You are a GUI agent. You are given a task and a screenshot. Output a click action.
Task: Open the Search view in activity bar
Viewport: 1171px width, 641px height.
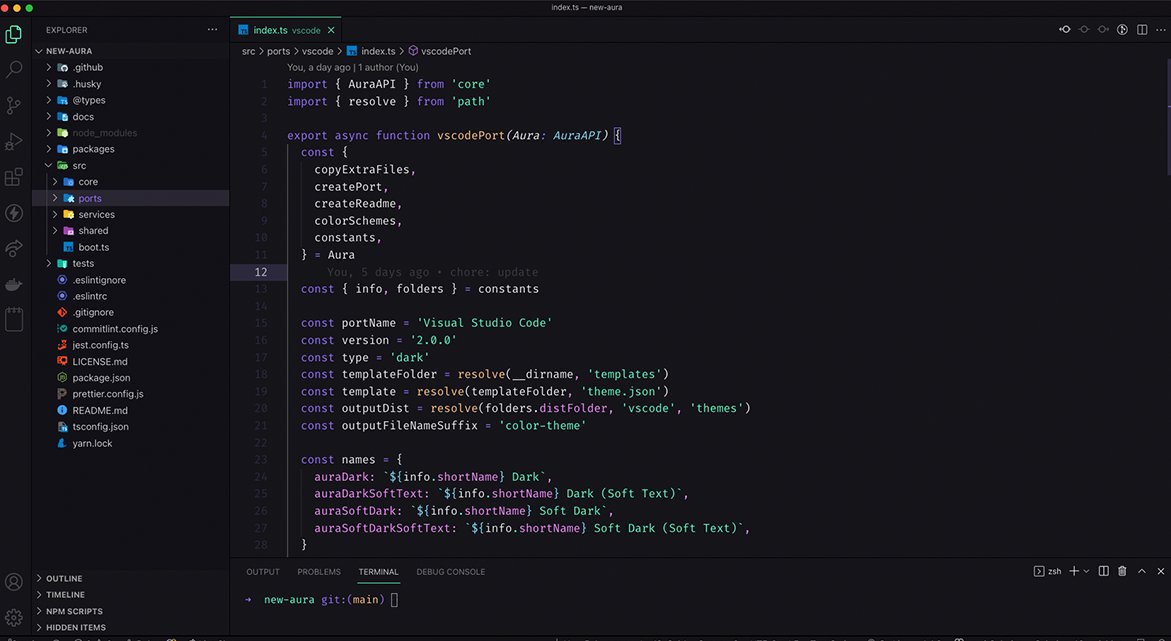click(x=13, y=70)
